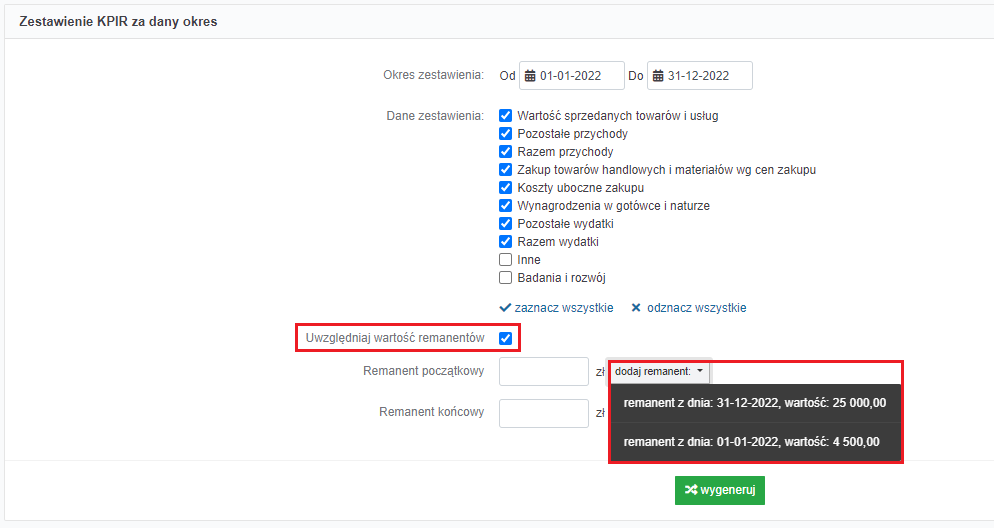Focus the Remanent początkowy input field
The width and height of the screenshot is (994, 528).
coord(544,371)
